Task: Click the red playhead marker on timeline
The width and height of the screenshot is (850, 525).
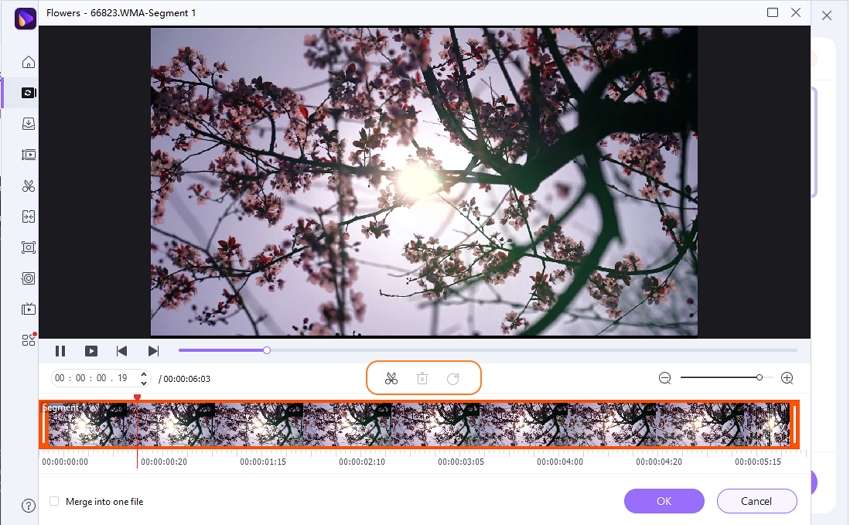Action: [x=137, y=398]
